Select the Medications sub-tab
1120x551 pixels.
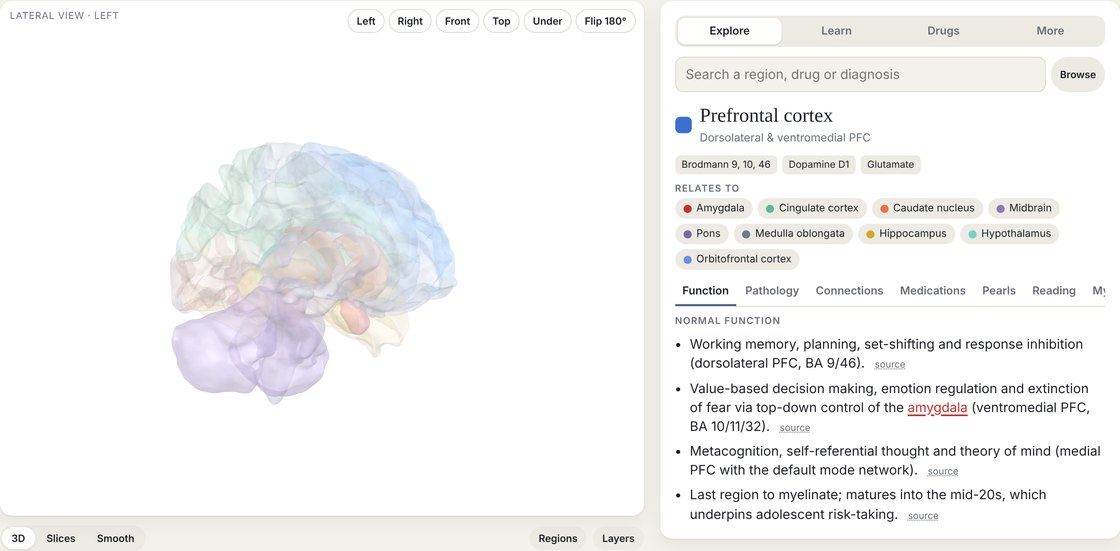point(932,291)
